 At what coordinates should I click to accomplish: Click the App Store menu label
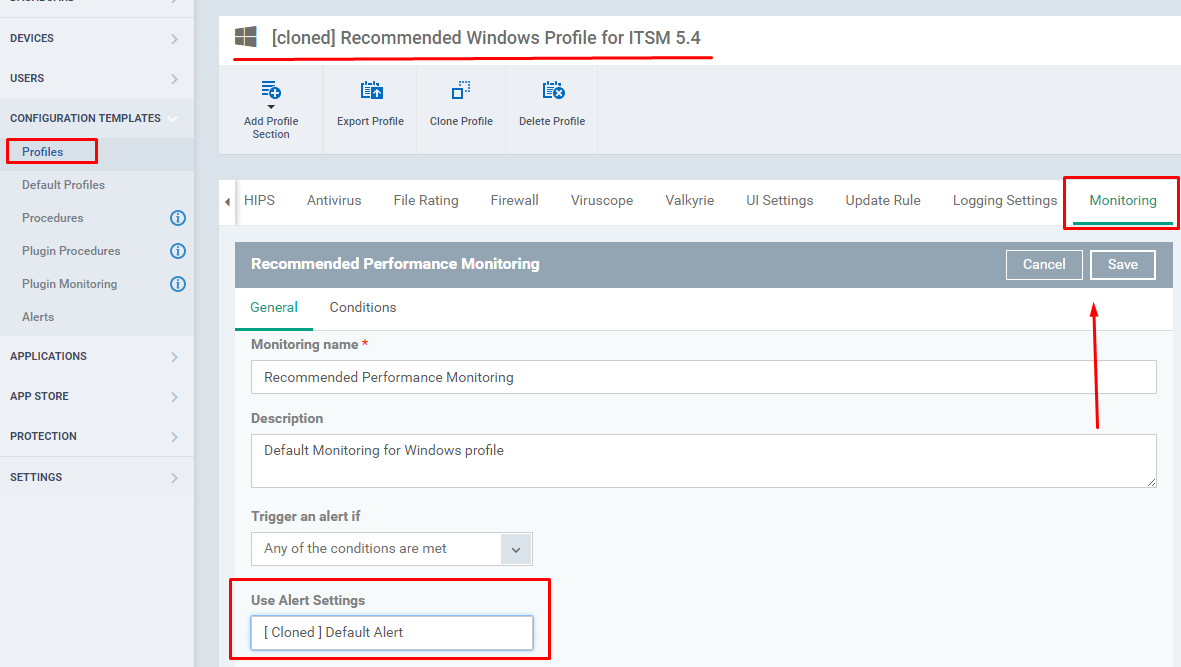(x=39, y=397)
